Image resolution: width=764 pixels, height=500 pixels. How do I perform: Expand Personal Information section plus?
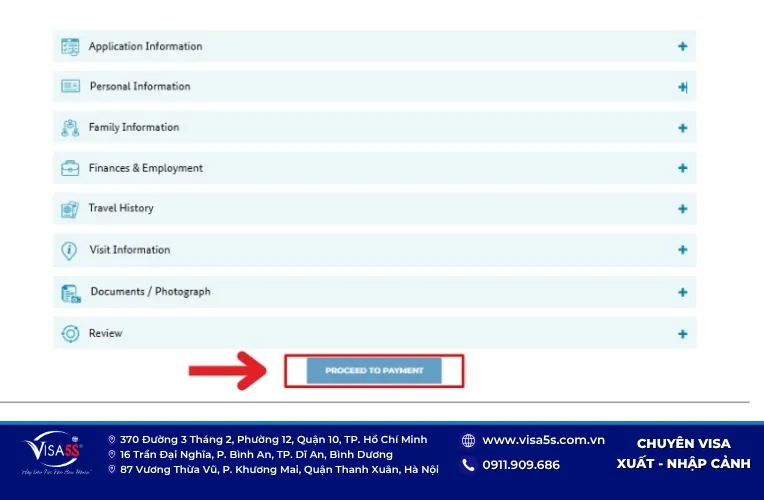point(683,87)
